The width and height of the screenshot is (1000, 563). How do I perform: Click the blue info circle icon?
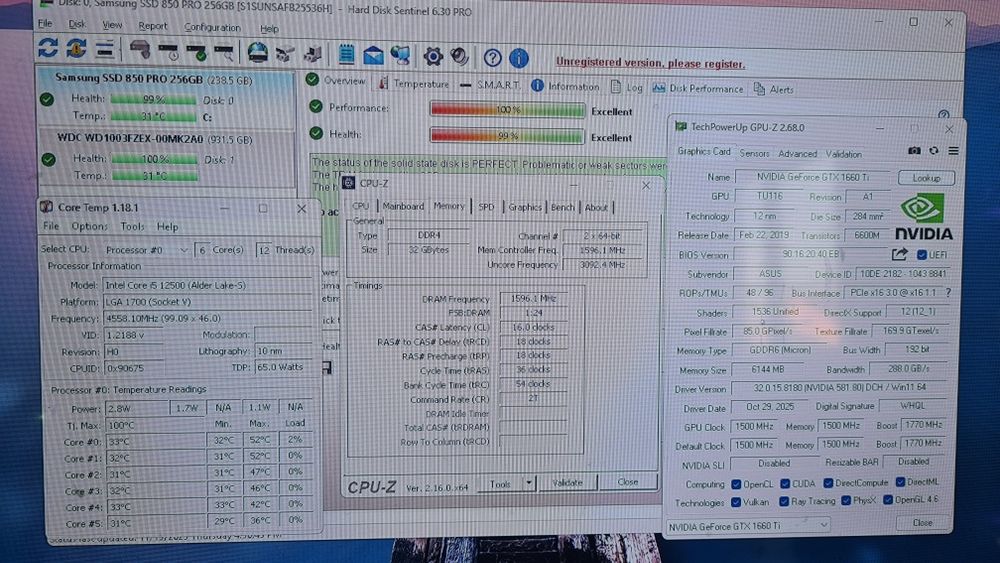click(519, 59)
